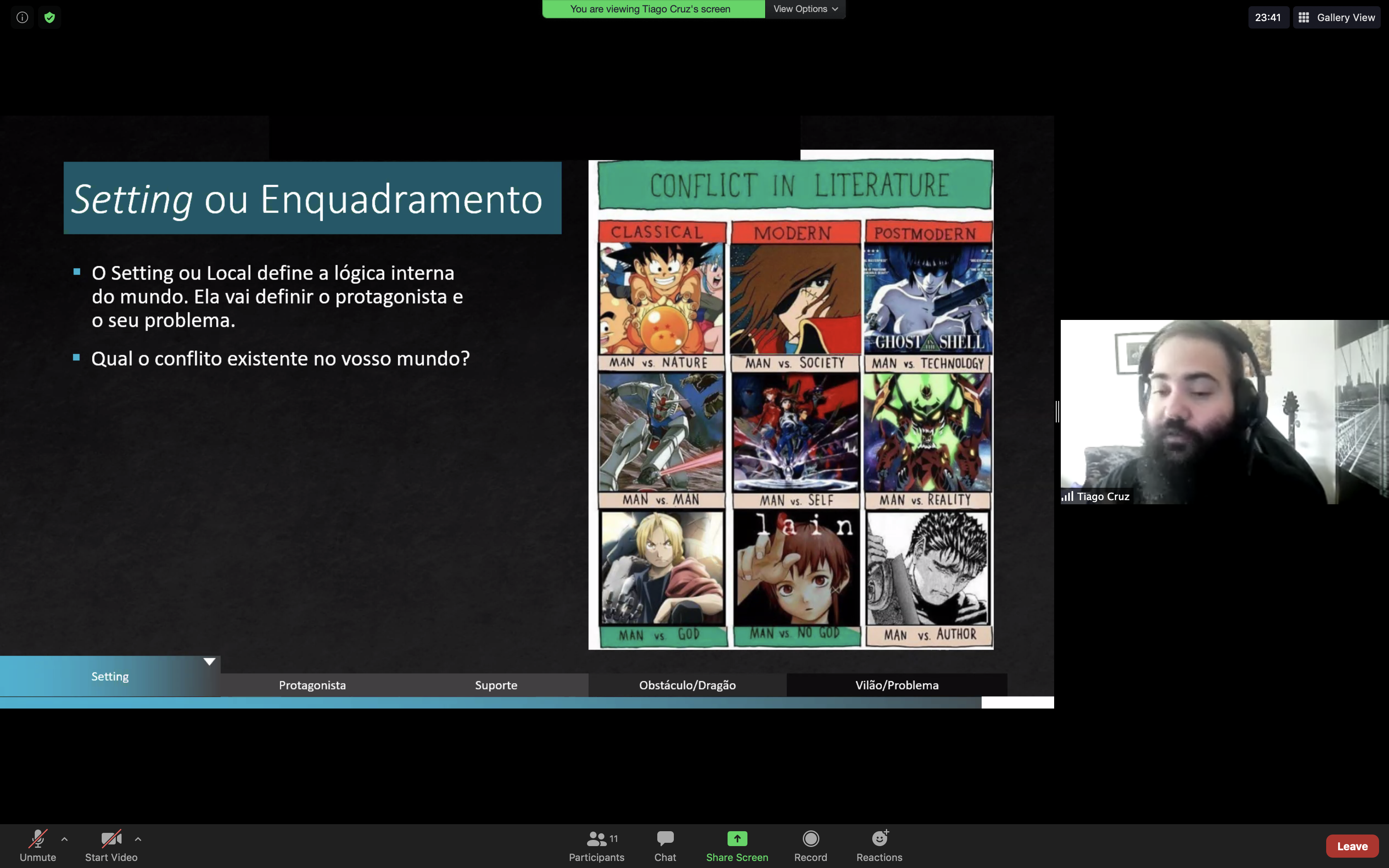
Task: Expand the video options arrow next to Start Video
Action: point(138,839)
